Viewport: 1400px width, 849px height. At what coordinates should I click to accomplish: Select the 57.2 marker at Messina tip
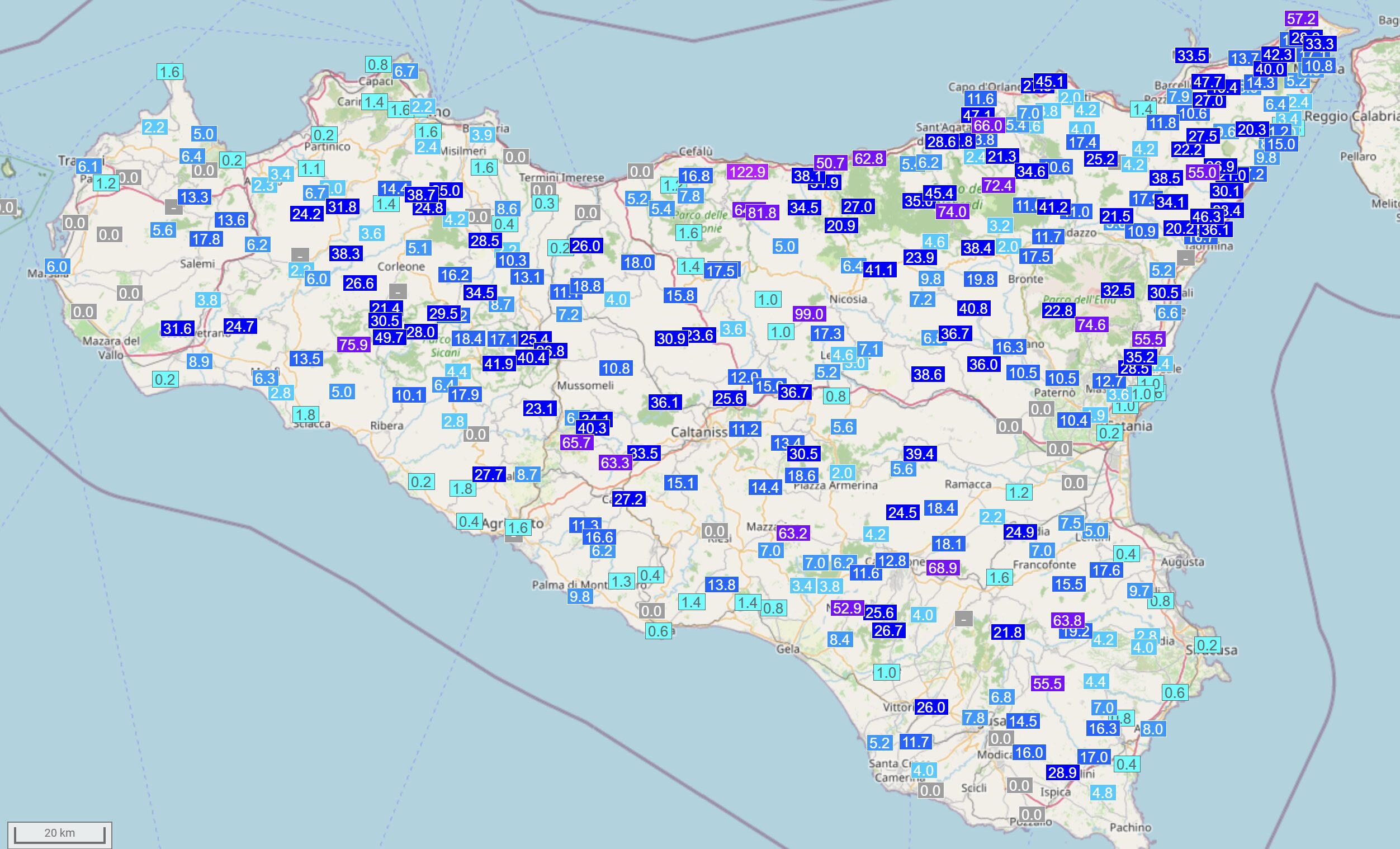click(x=1301, y=19)
